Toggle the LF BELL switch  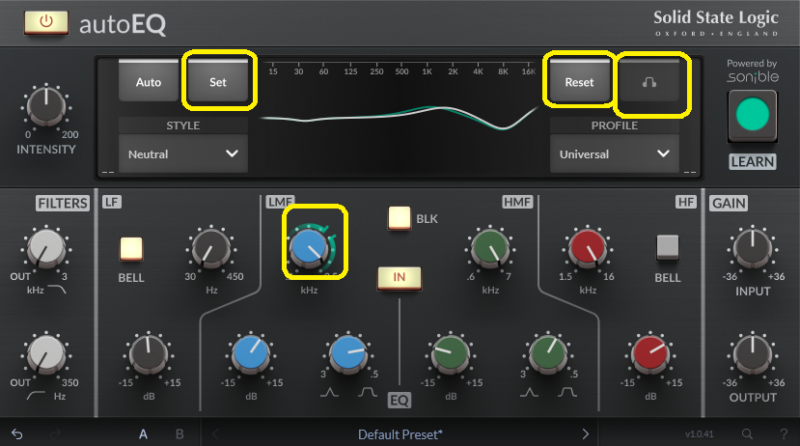tap(132, 247)
